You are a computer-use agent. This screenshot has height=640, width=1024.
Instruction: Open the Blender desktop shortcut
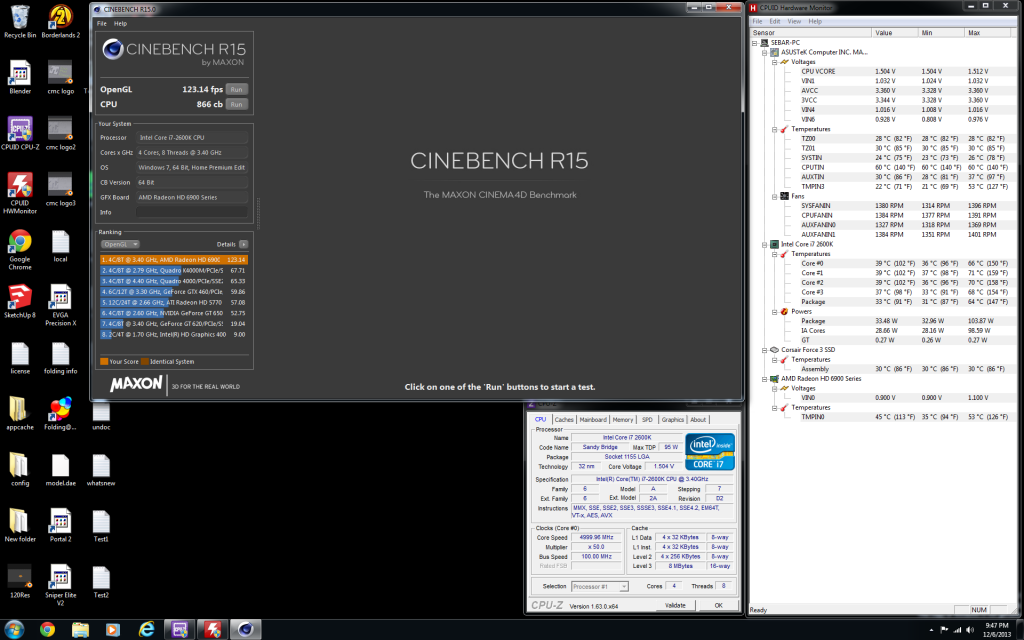(x=20, y=77)
